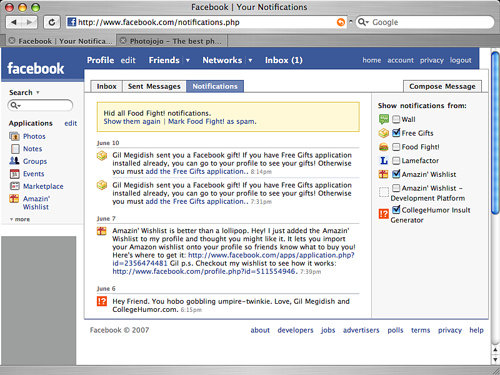Click the Compose Message button
The image size is (500, 375).
pyautogui.click(x=442, y=86)
